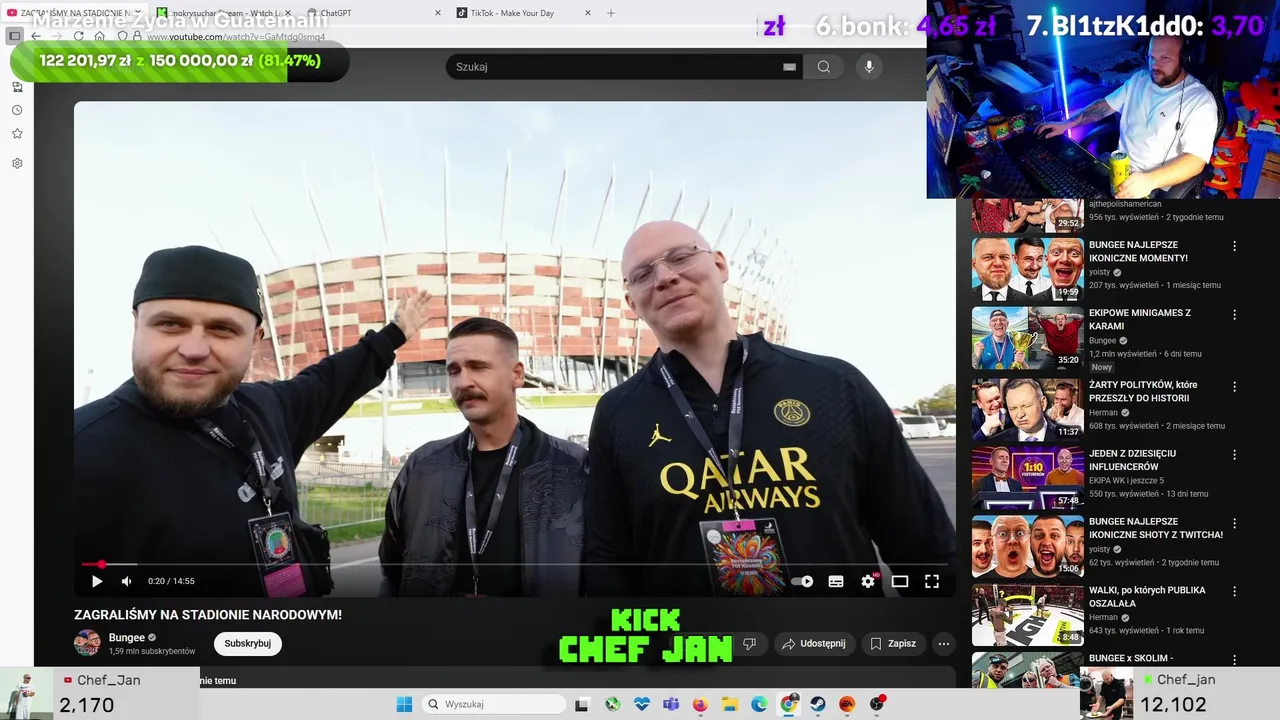Enter fullscreen video mode
This screenshot has height=720, width=1280.
932,581
